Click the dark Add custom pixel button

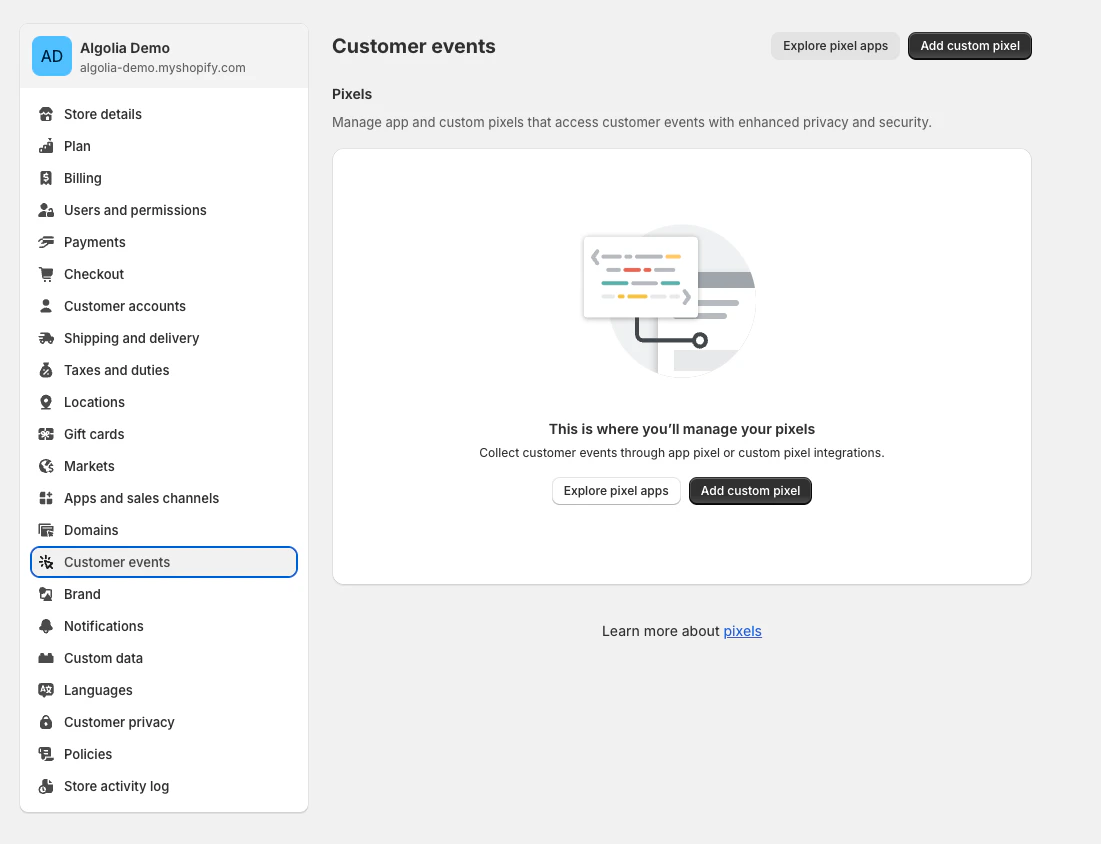[x=969, y=45]
